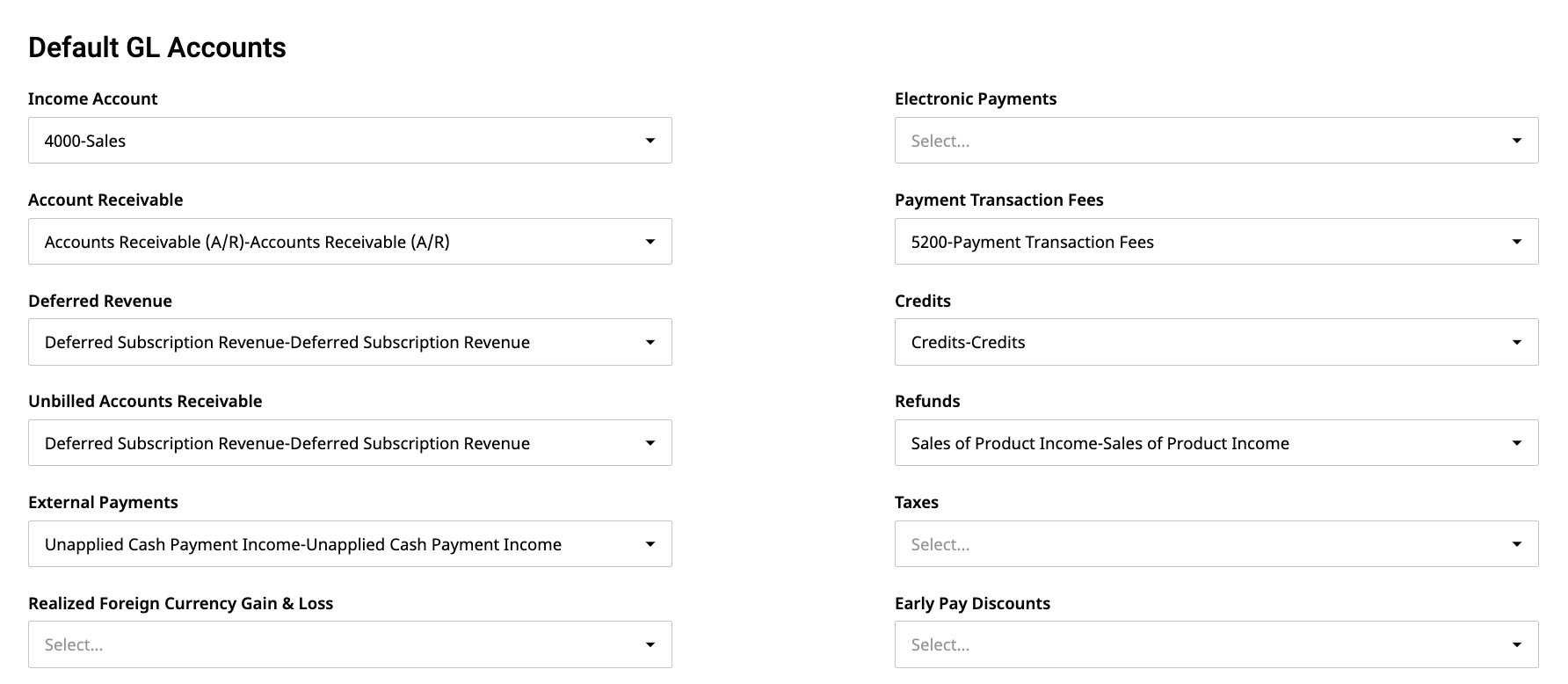
Task: Open the Deferred Revenue selector
Action: (350, 342)
